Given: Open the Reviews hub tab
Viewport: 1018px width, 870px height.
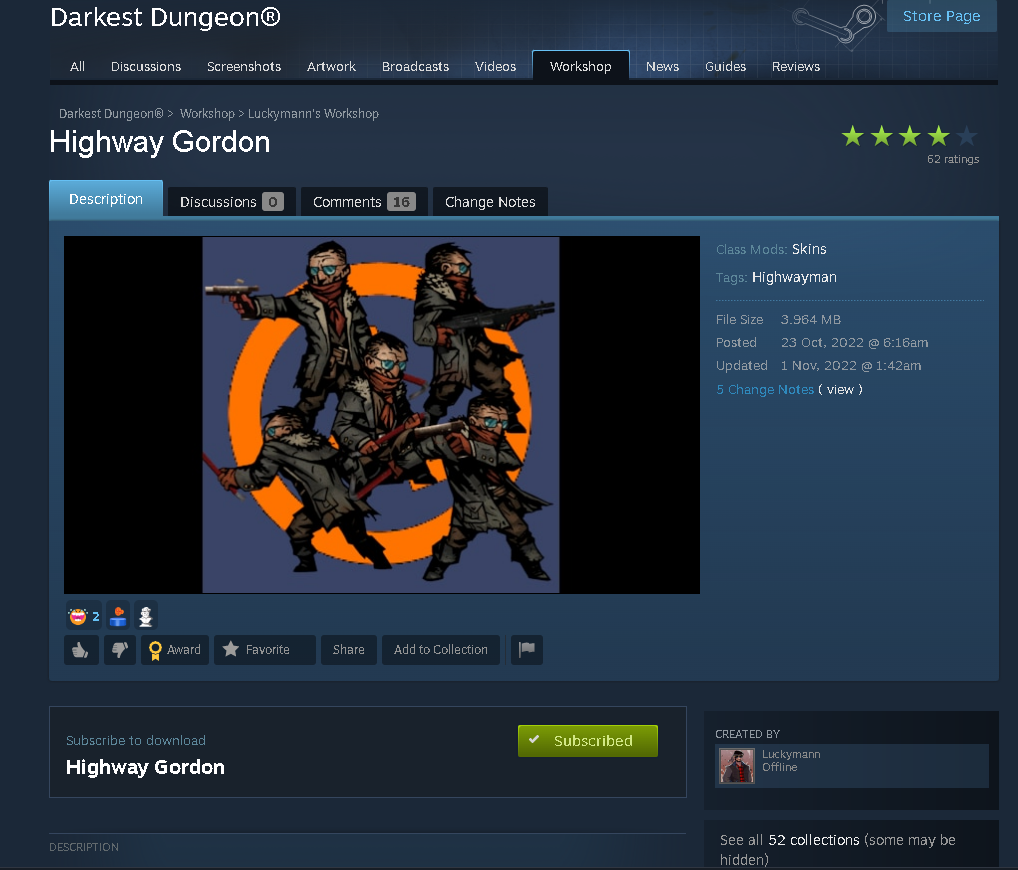Looking at the screenshot, I should (x=795, y=66).
